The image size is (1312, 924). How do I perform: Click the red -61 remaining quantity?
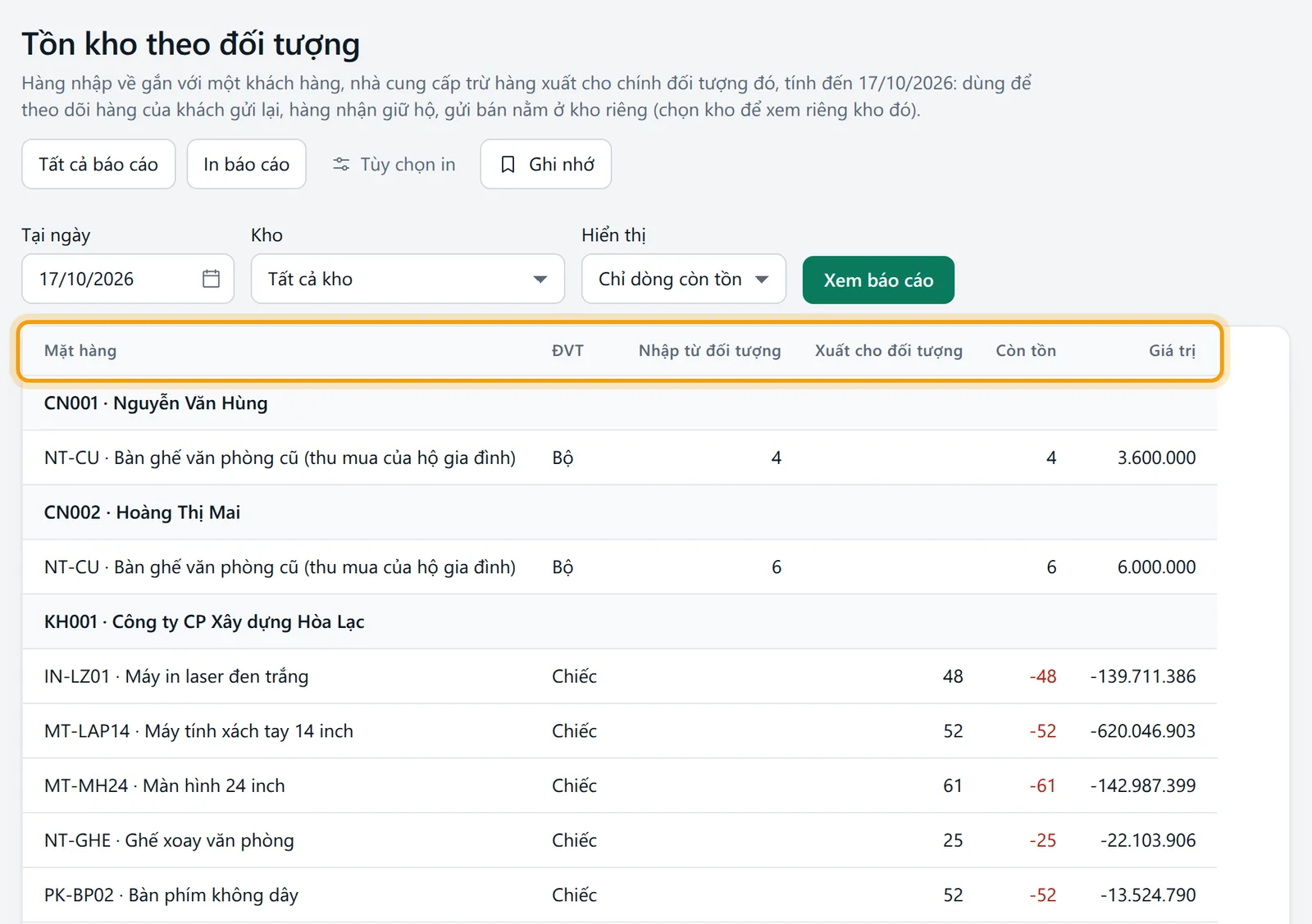click(x=1043, y=785)
